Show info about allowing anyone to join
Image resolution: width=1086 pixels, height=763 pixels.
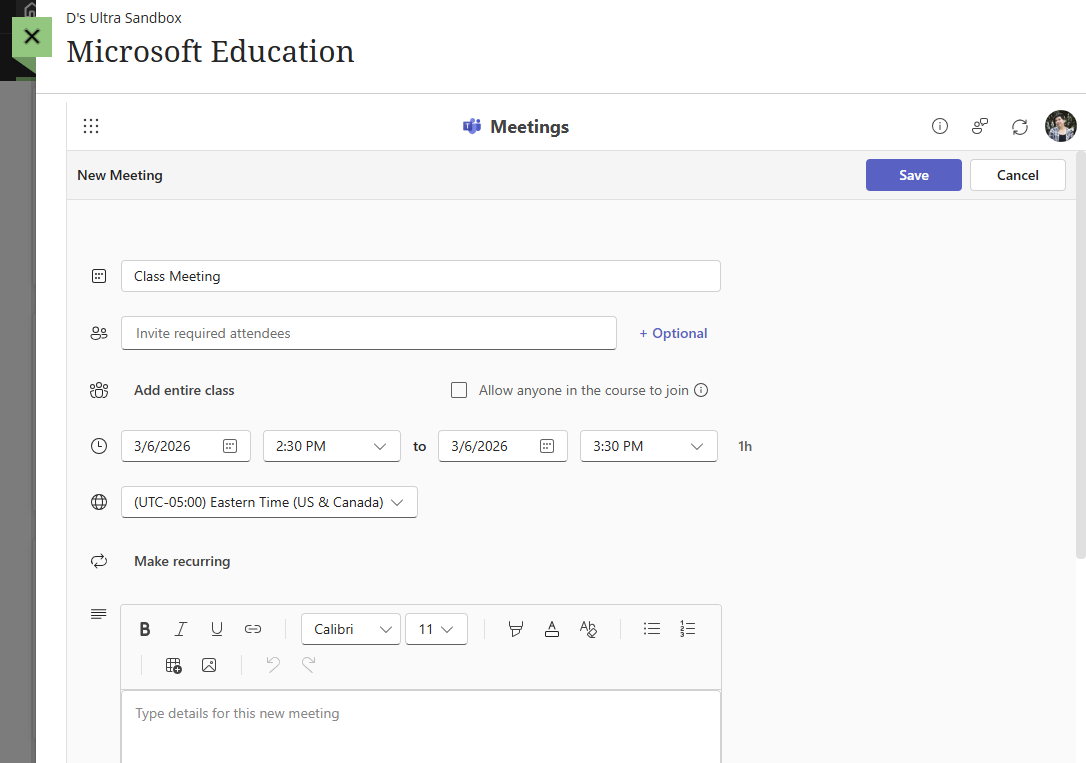701,390
